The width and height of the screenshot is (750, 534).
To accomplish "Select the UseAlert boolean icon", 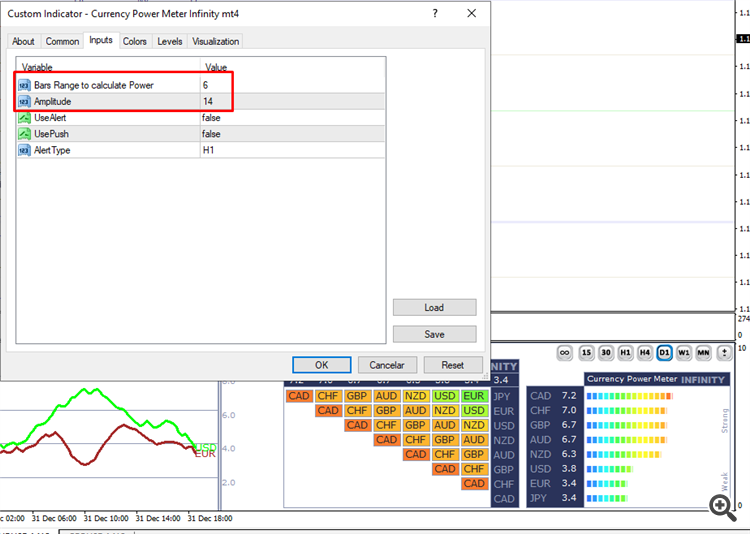I will point(24,118).
